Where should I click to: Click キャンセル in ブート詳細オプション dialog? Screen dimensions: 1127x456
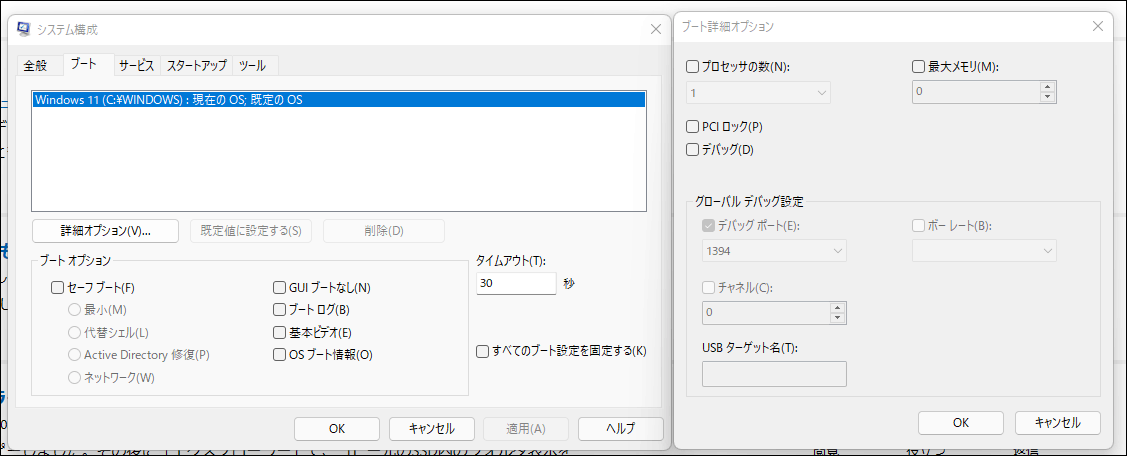click(x=1057, y=422)
